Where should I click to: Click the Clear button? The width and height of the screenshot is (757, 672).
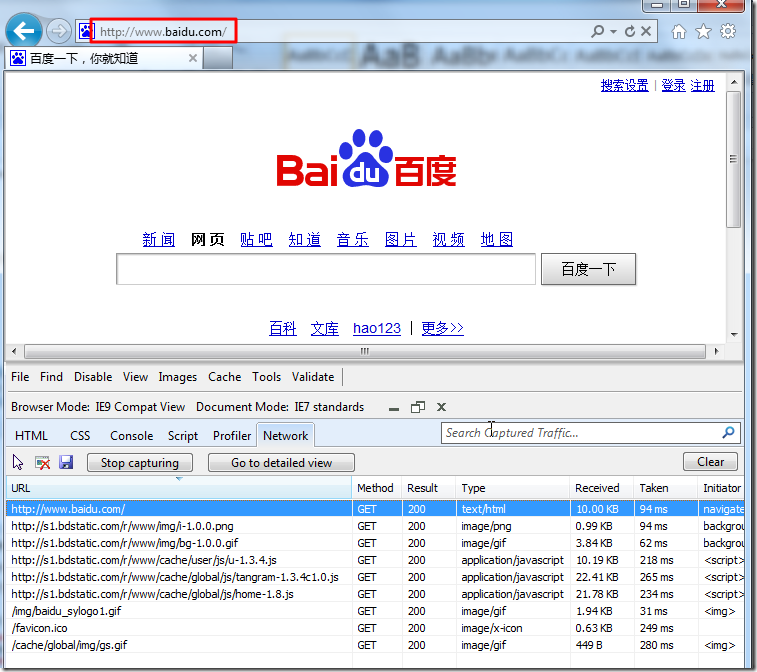[710, 462]
